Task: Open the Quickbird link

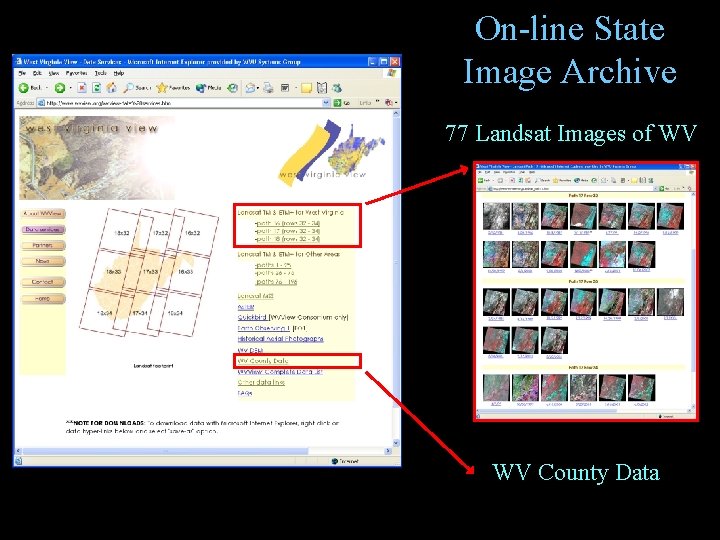Action: (252, 317)
